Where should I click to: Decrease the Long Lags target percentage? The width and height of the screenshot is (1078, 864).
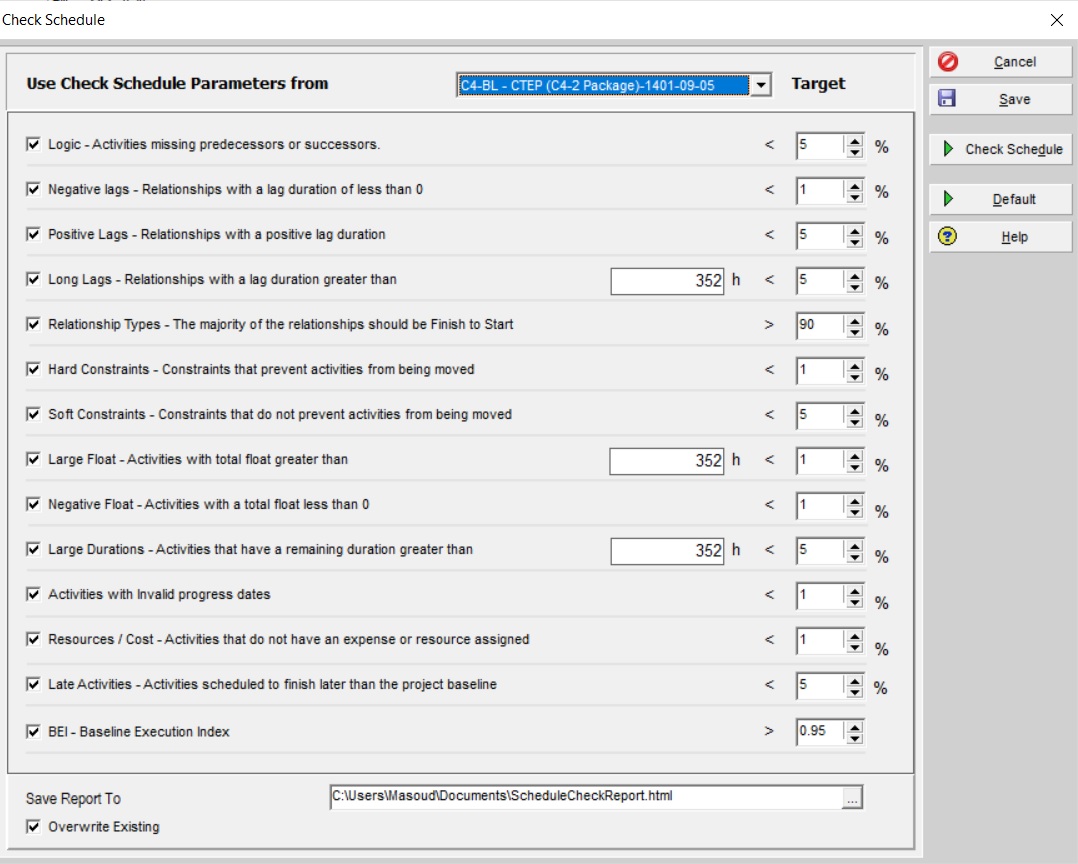click(x=855, y=287)
